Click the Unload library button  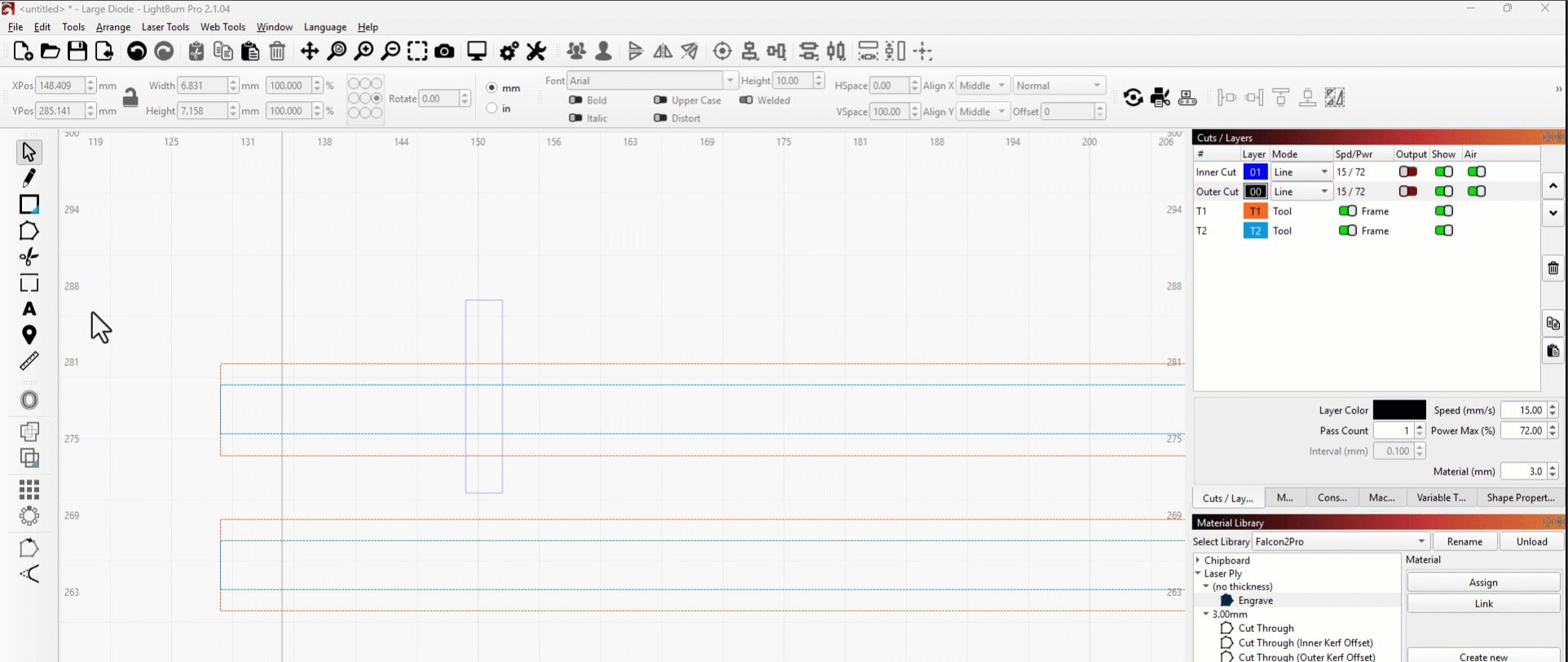pyautogui.click(x=1531, y=541)
